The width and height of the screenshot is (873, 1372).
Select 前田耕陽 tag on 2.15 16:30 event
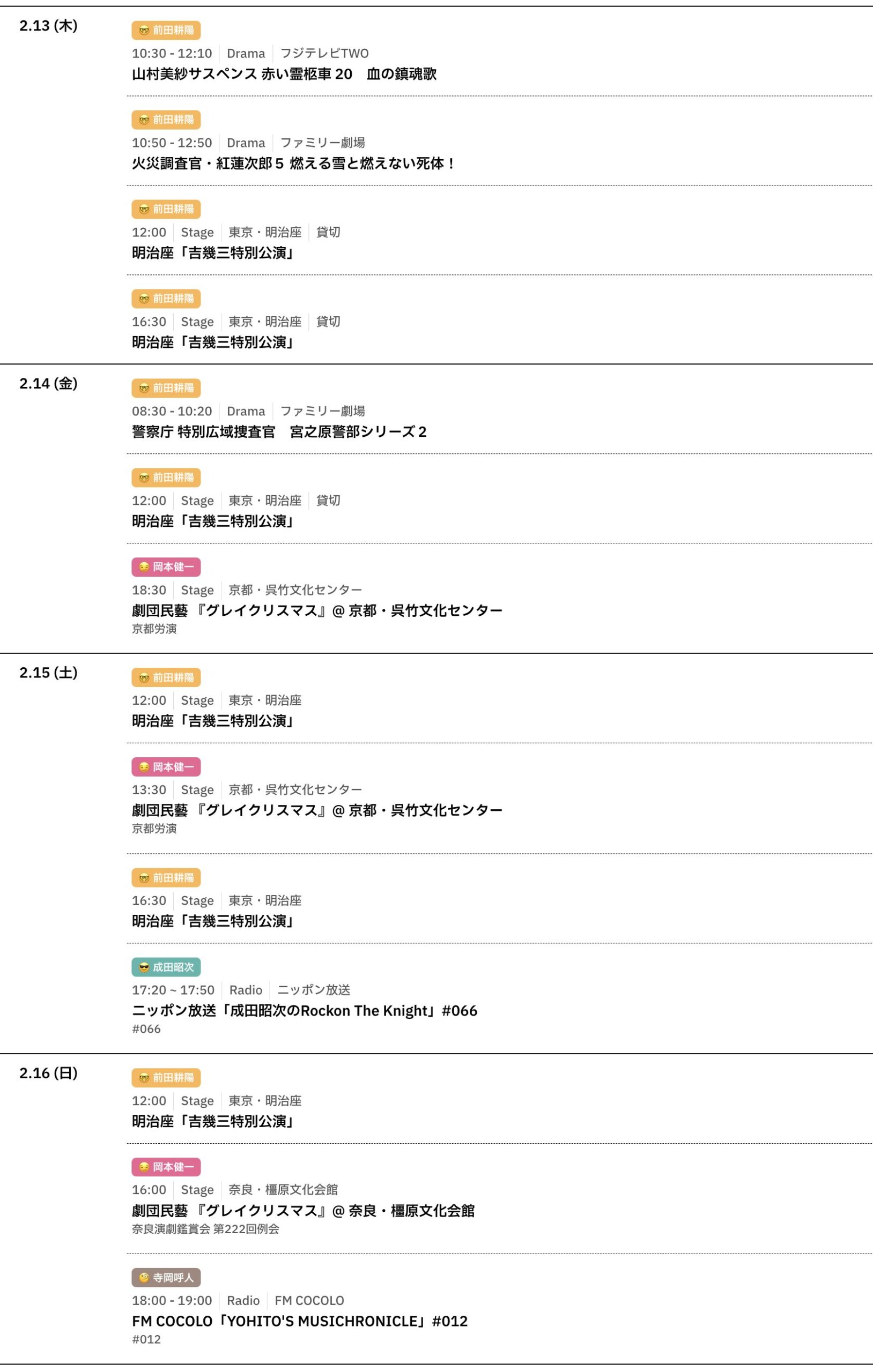166,878
